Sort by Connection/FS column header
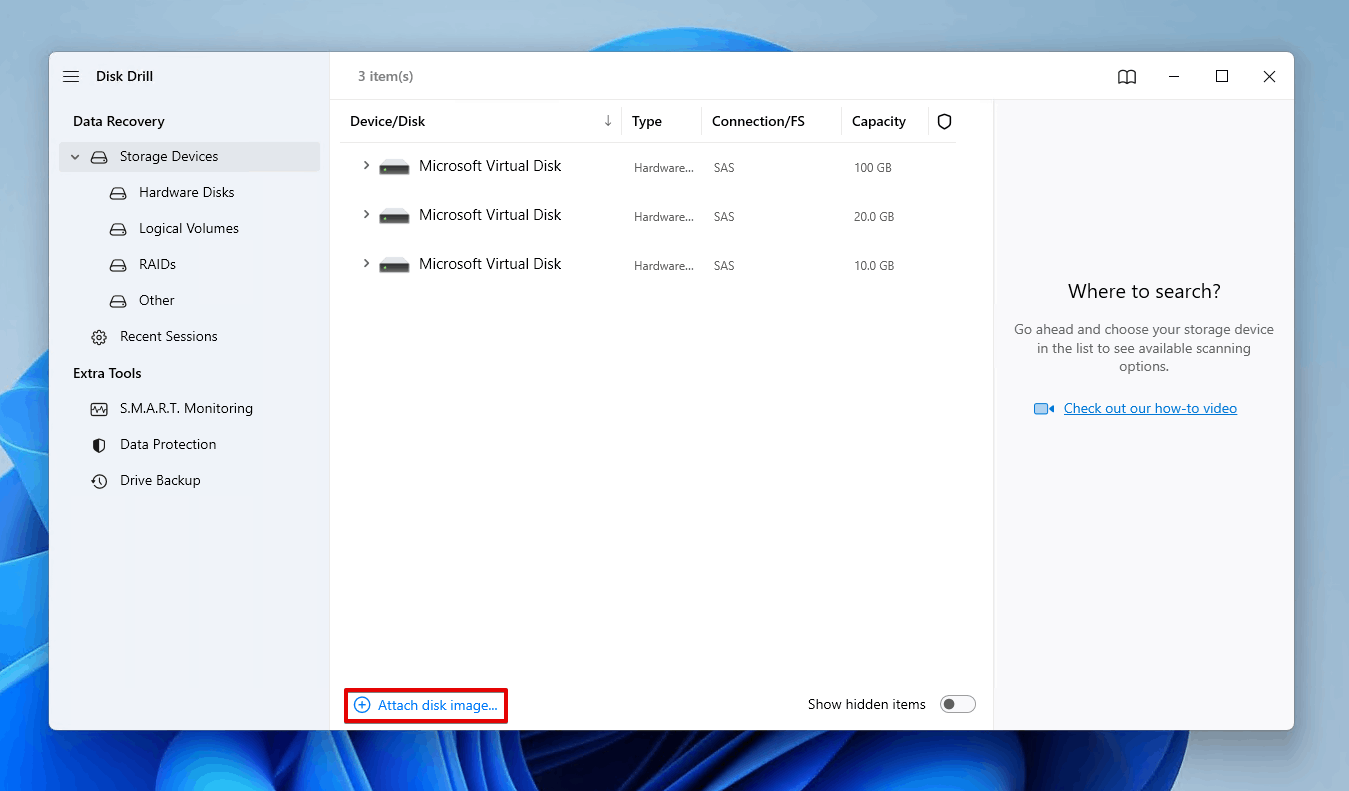The height and width of the screenshot is (791, 1349). [x=758, y=121]
